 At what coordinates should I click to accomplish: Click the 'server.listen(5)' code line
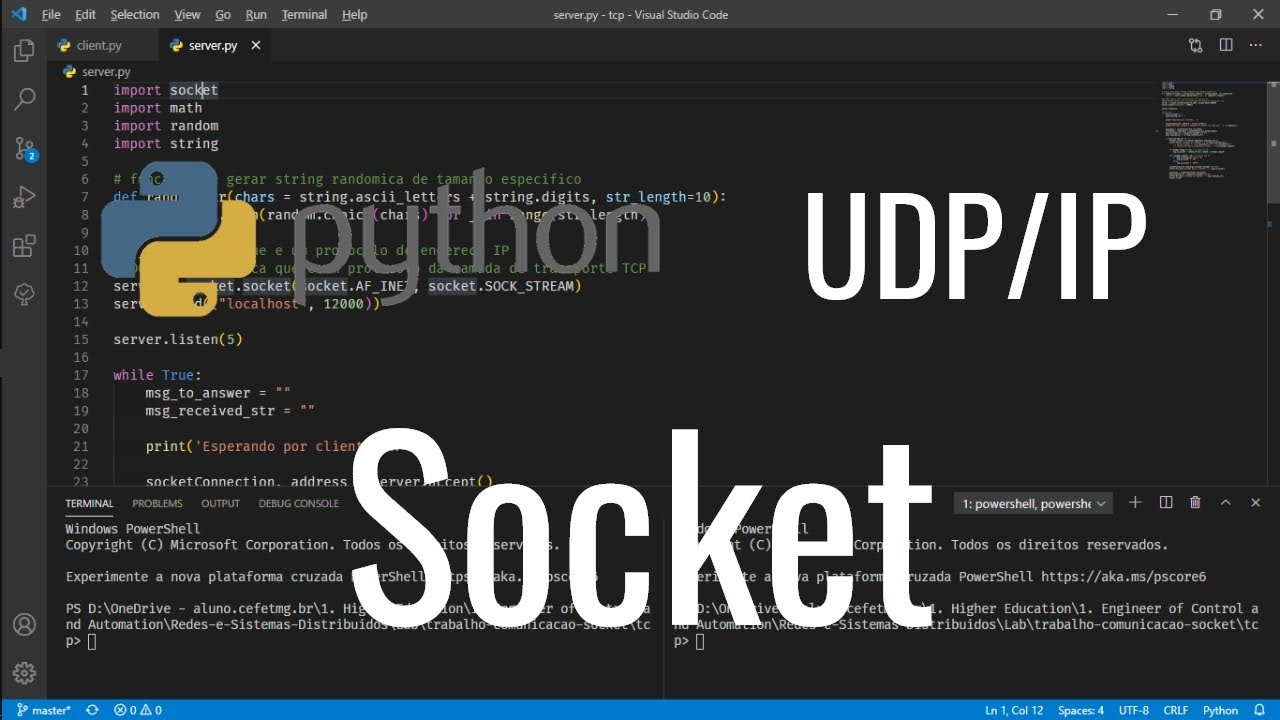click(x=178, y=340)
